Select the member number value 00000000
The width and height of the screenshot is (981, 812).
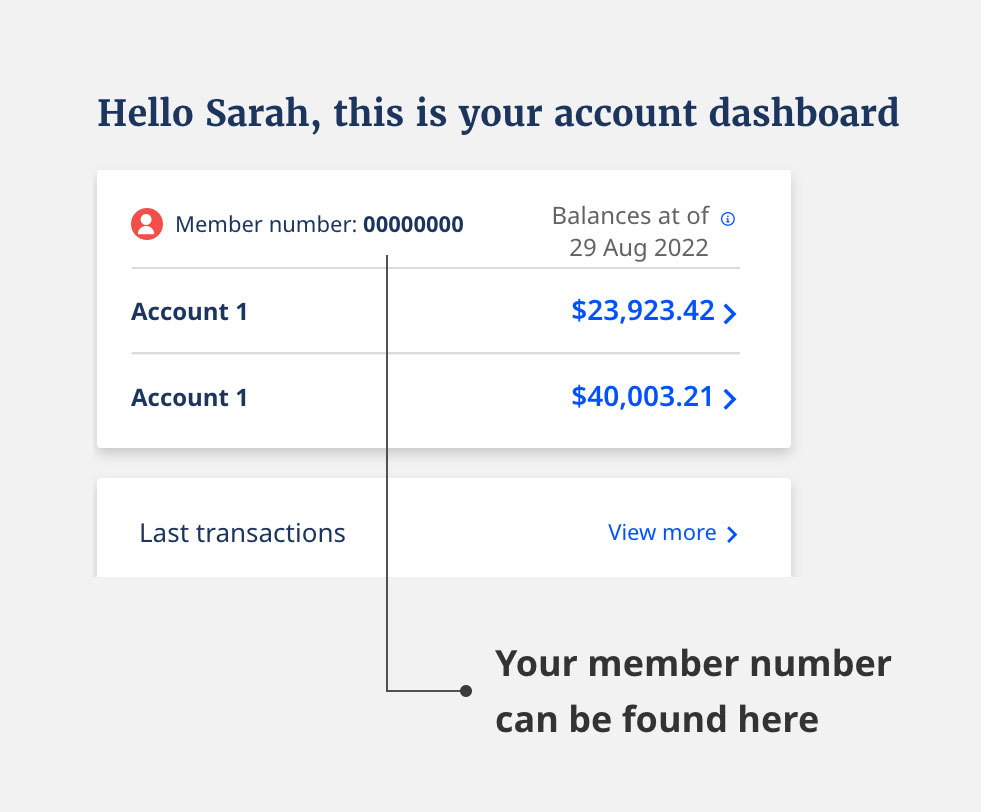tap(413, 225)
